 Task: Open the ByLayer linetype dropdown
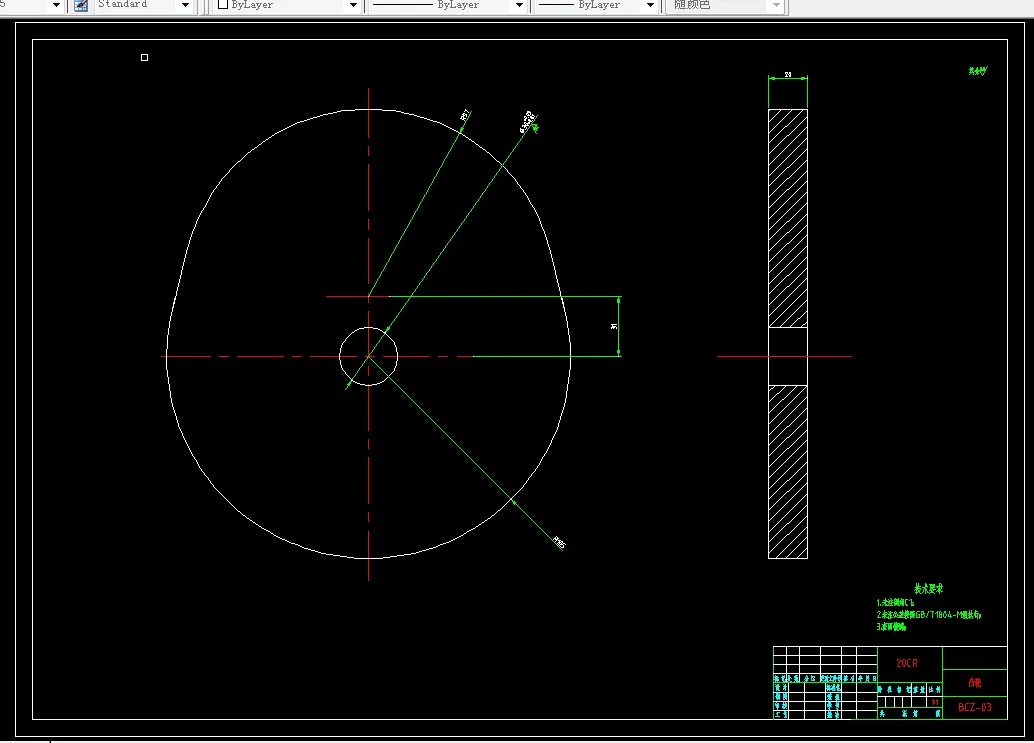(x=520, y=5)
